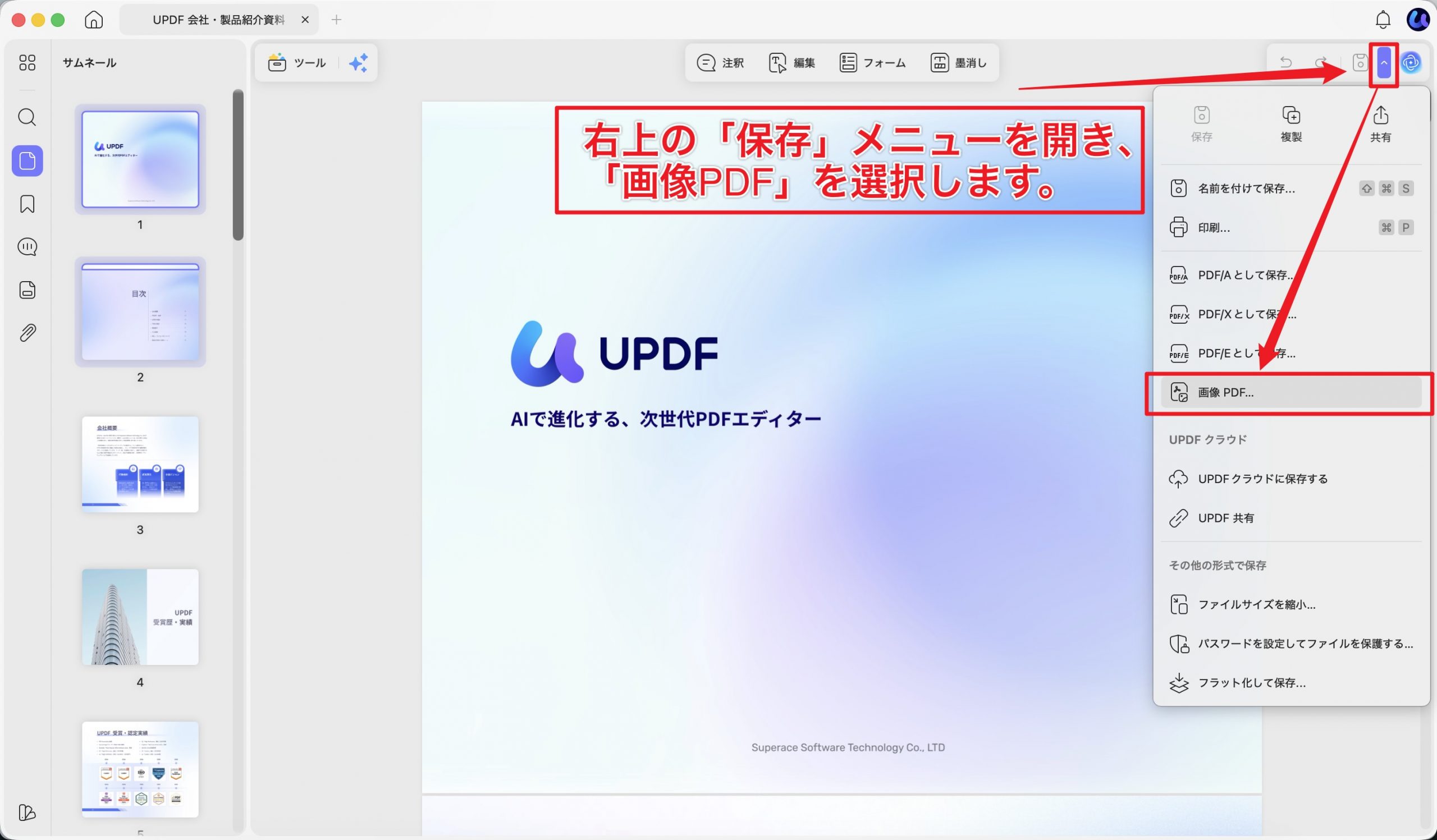Open the ツール menu

296,63
